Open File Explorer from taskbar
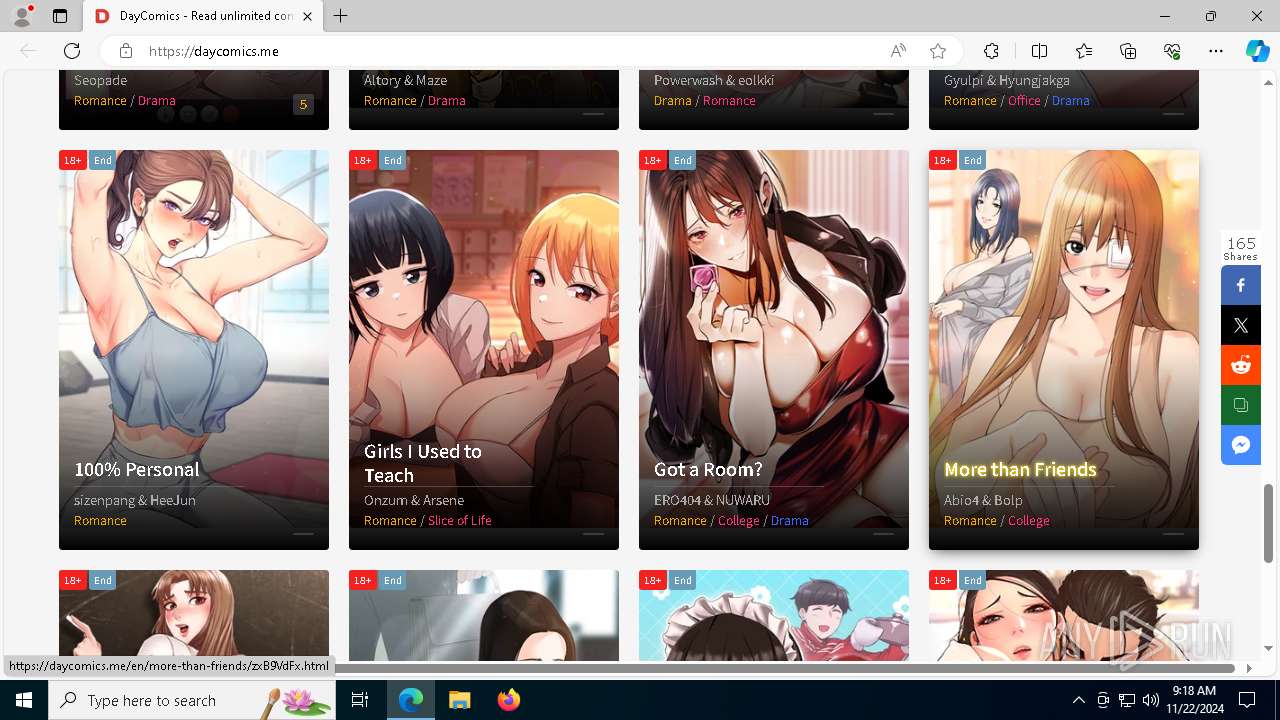This screenshot has height=720, width=1280. (460, 700)
